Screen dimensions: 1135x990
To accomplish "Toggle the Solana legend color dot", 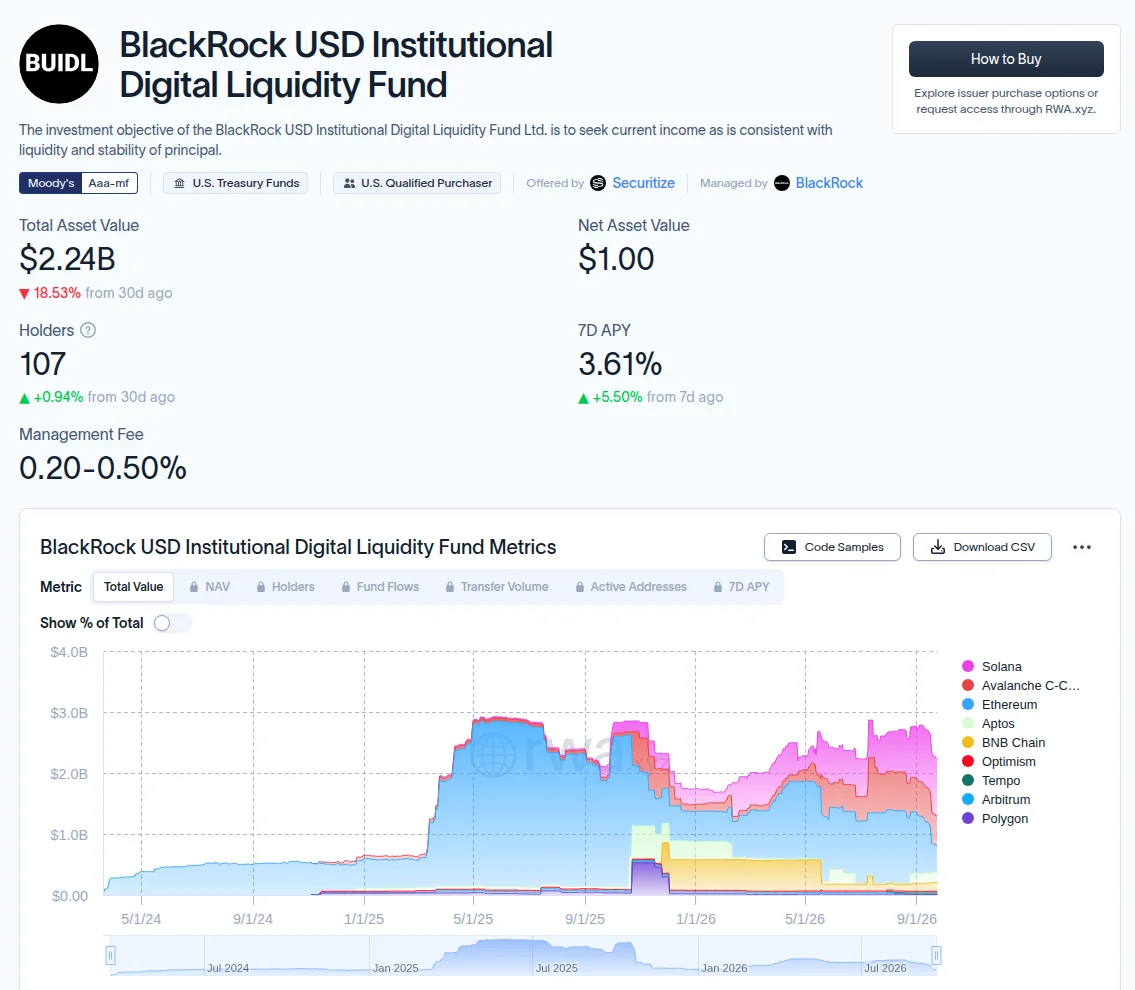I will click(968, 667).
